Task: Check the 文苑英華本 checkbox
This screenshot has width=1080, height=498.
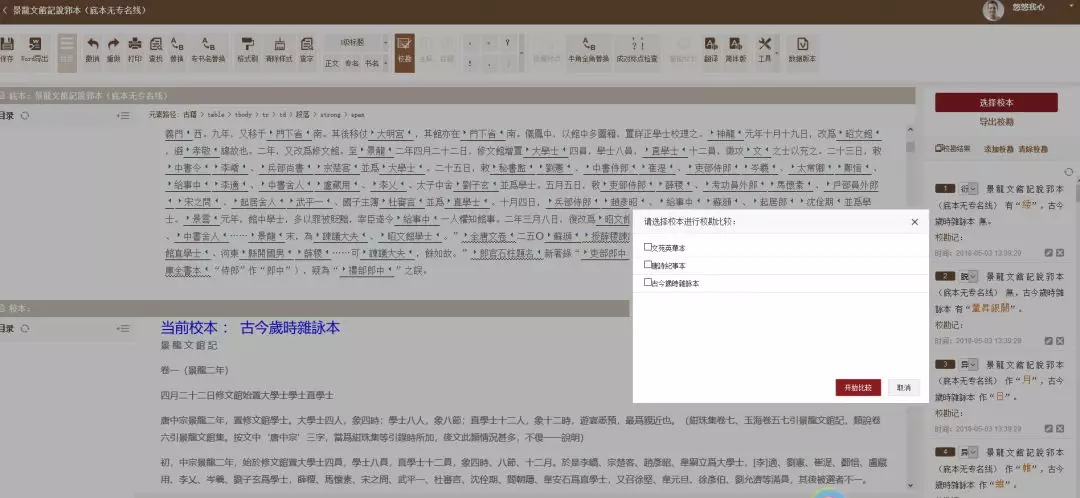Action: click(647, 247)
